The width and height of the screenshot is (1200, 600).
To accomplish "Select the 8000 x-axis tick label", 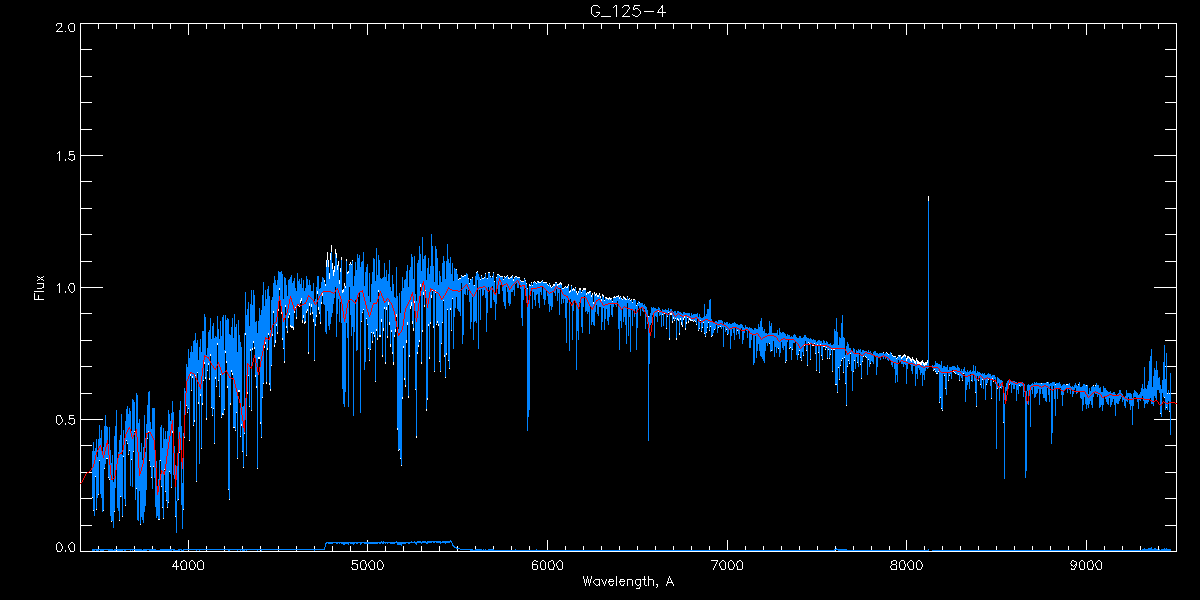I will pyautogui.click(x=906, y=565).
